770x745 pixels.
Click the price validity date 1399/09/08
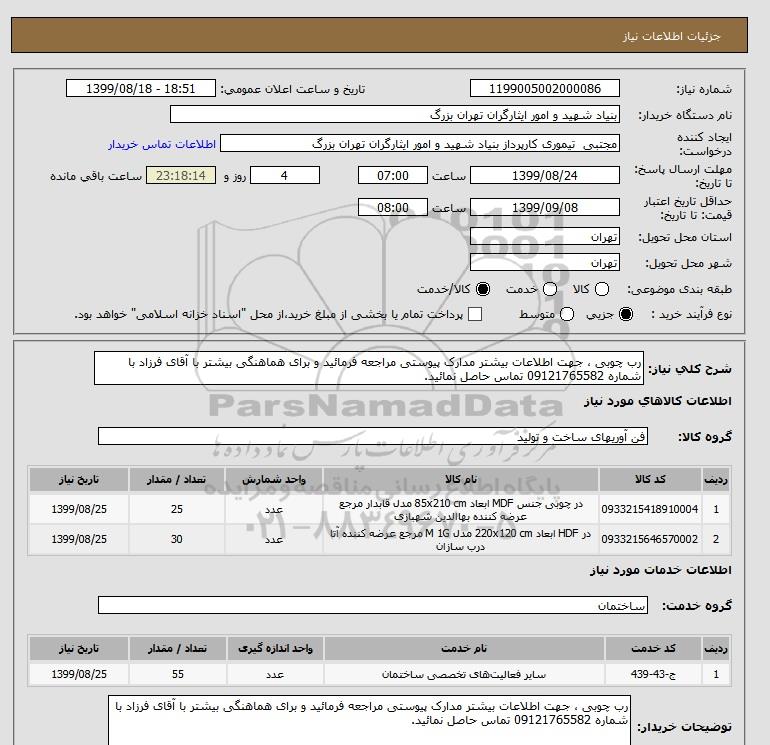coord(545,207)
